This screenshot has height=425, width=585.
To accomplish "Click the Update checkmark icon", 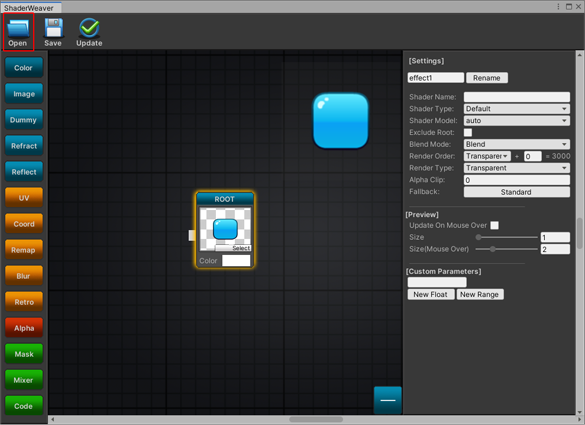I will pos(89,28).
